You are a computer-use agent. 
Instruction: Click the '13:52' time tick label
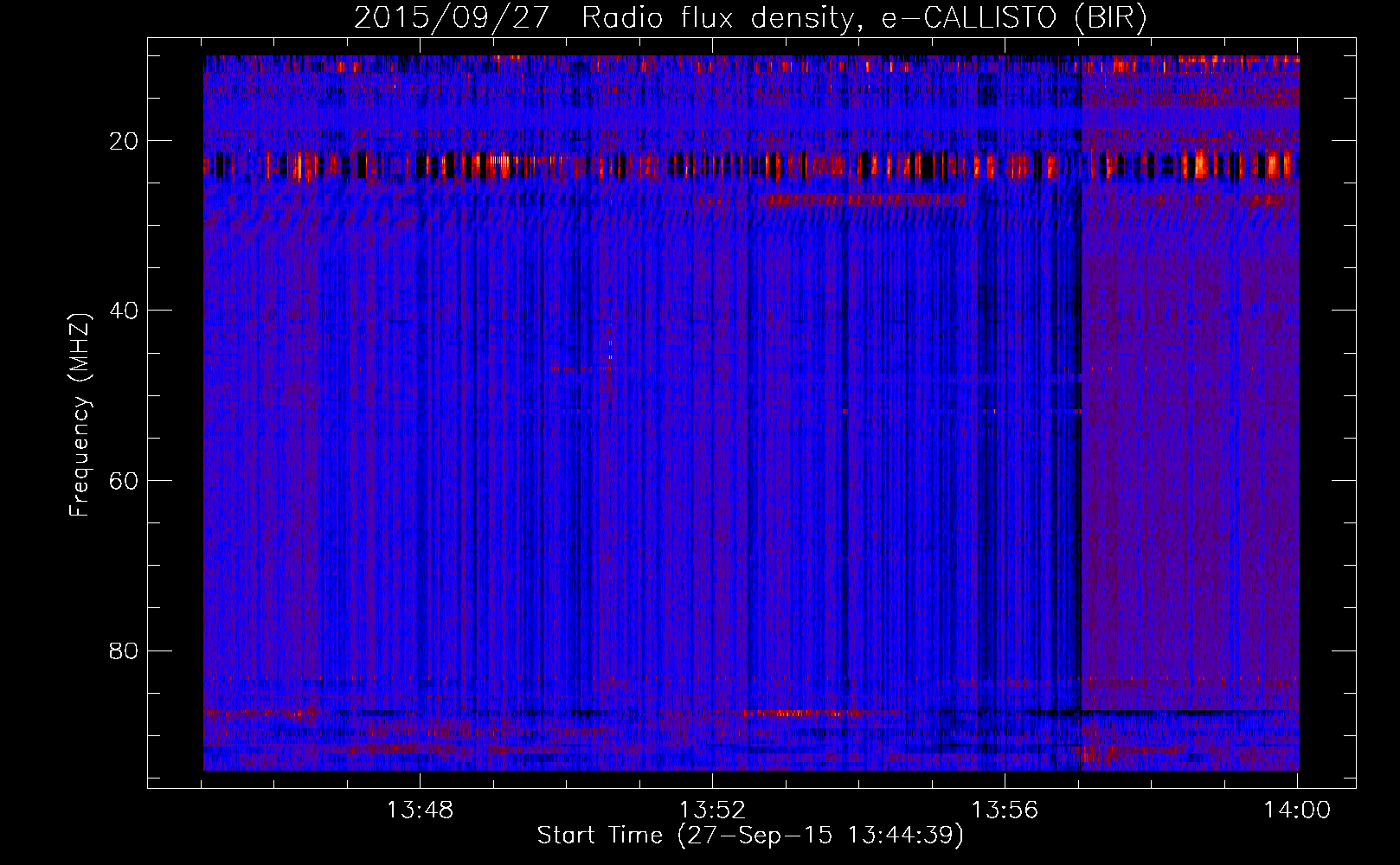click(712, 811)
